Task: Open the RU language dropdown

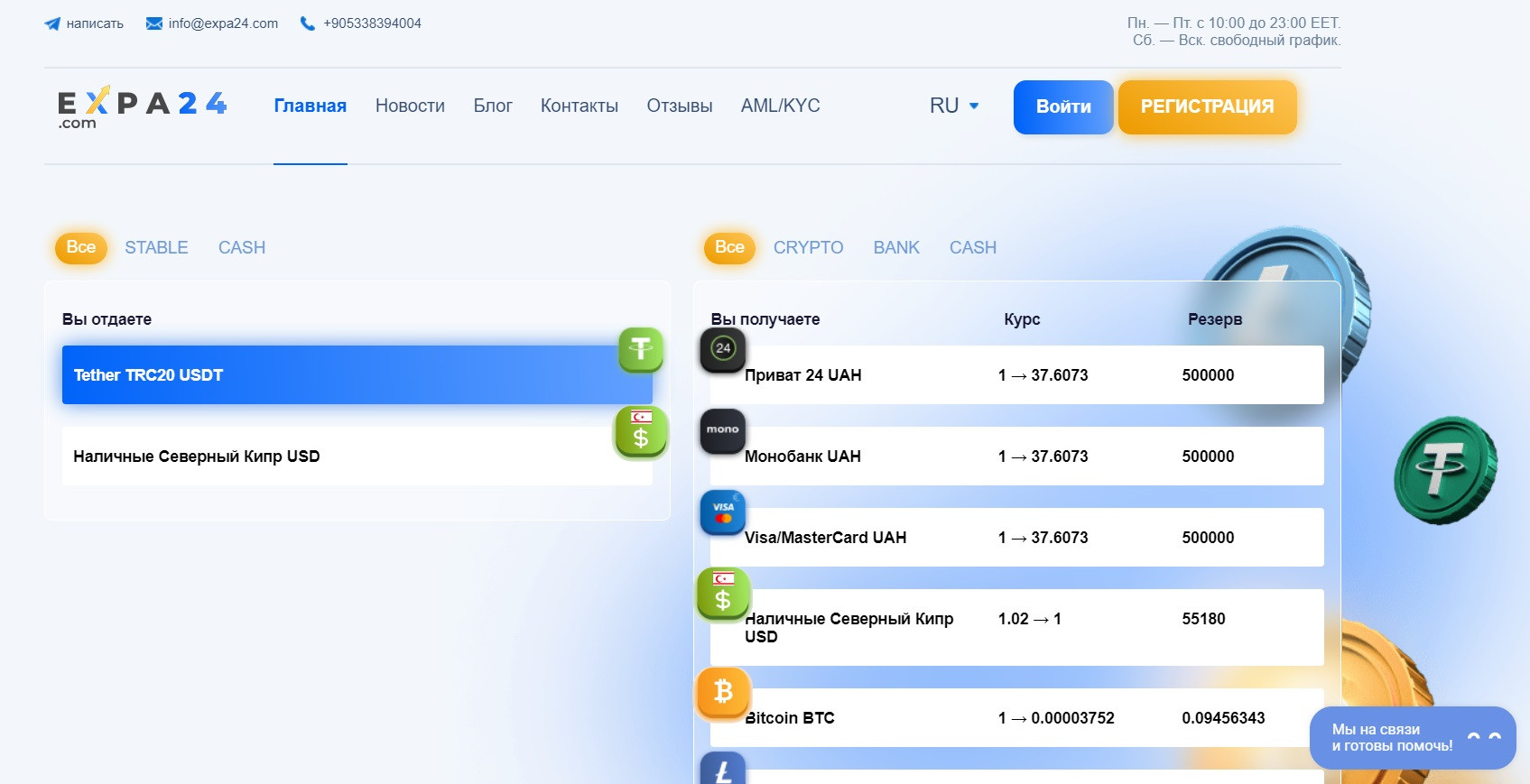Action: 954,106
